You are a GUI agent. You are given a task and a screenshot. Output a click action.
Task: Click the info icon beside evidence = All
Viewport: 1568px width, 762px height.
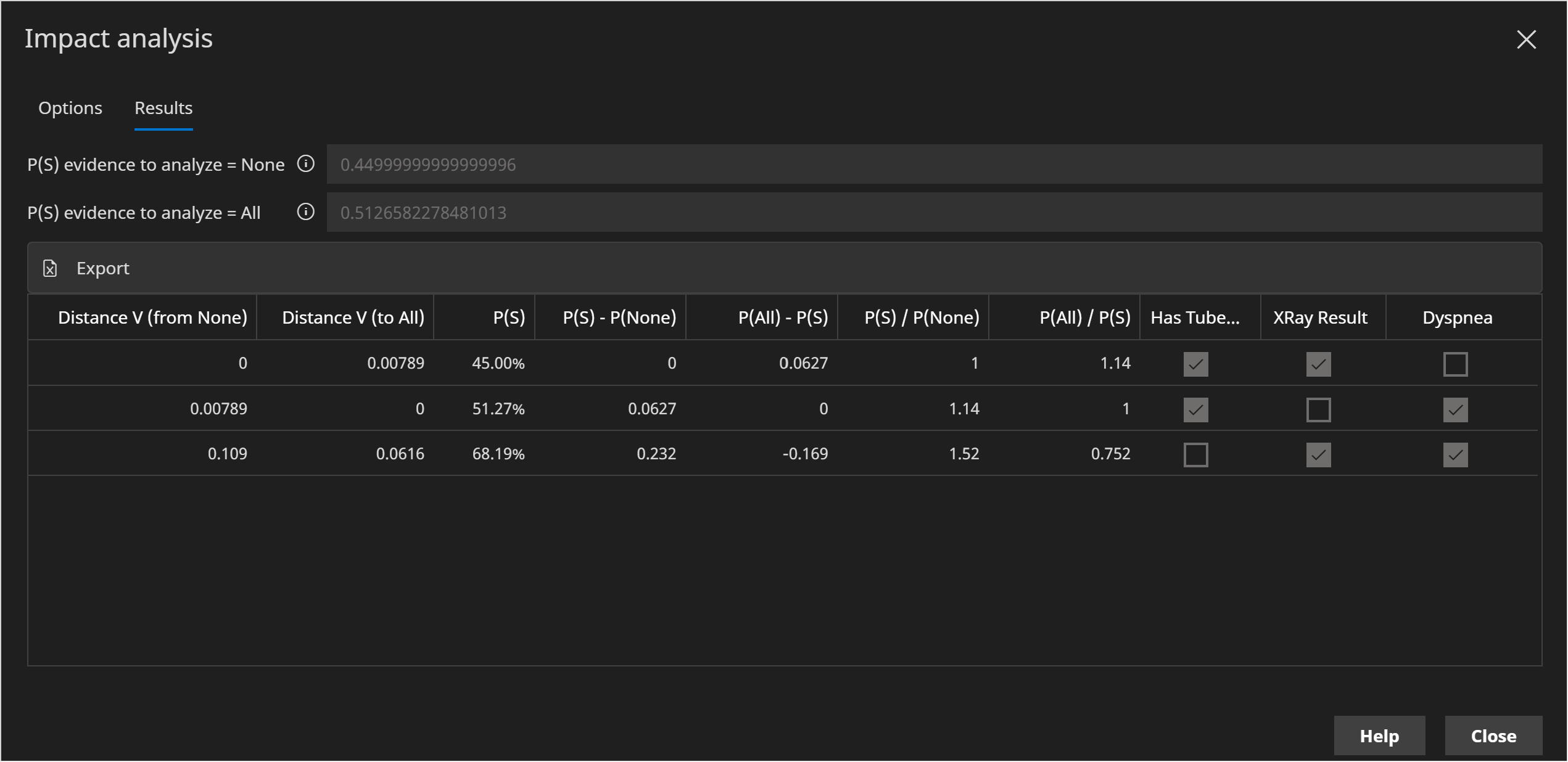click(x=305, y=213)
